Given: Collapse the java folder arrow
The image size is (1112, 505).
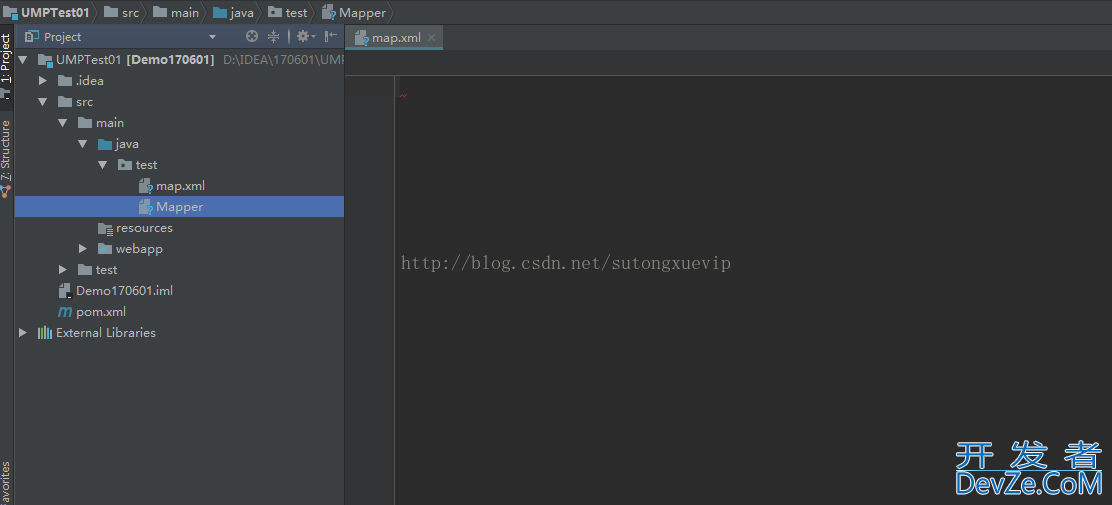Looking at the screenshot, I should (83, 144).
